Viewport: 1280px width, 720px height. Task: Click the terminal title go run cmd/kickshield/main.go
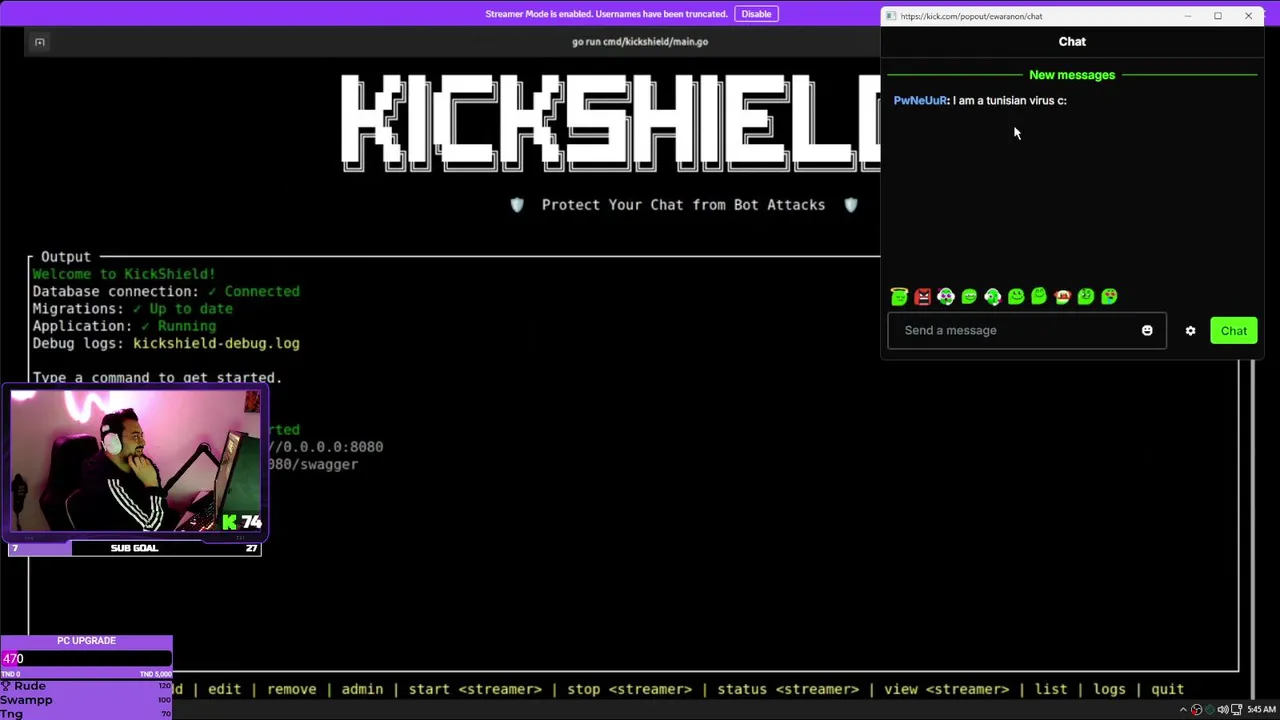tap(640, 42)
